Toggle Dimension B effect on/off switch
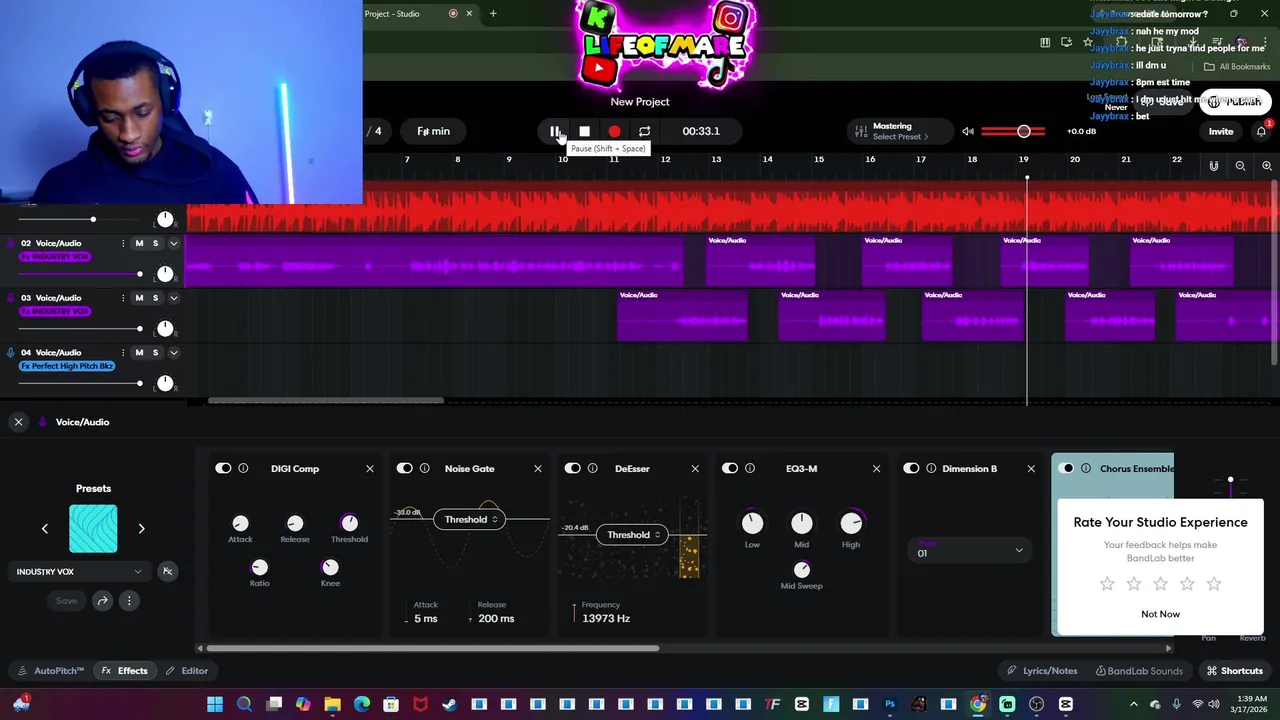Image resolution: width=1280 pixels, height=720 pixels. [x=911, y=468]
